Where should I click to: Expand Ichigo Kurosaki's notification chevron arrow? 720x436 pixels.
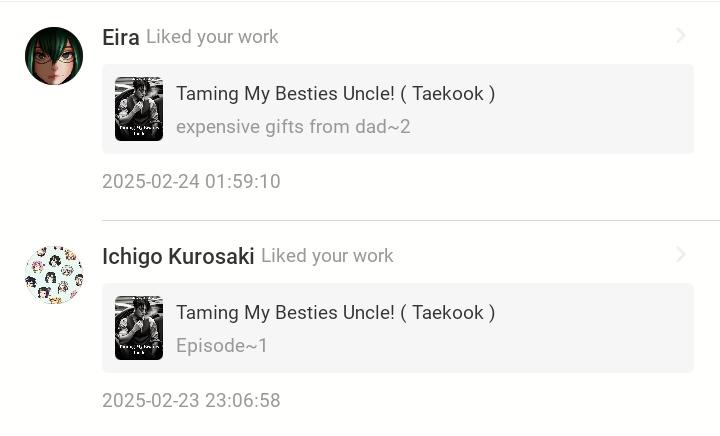pos(681,255)
